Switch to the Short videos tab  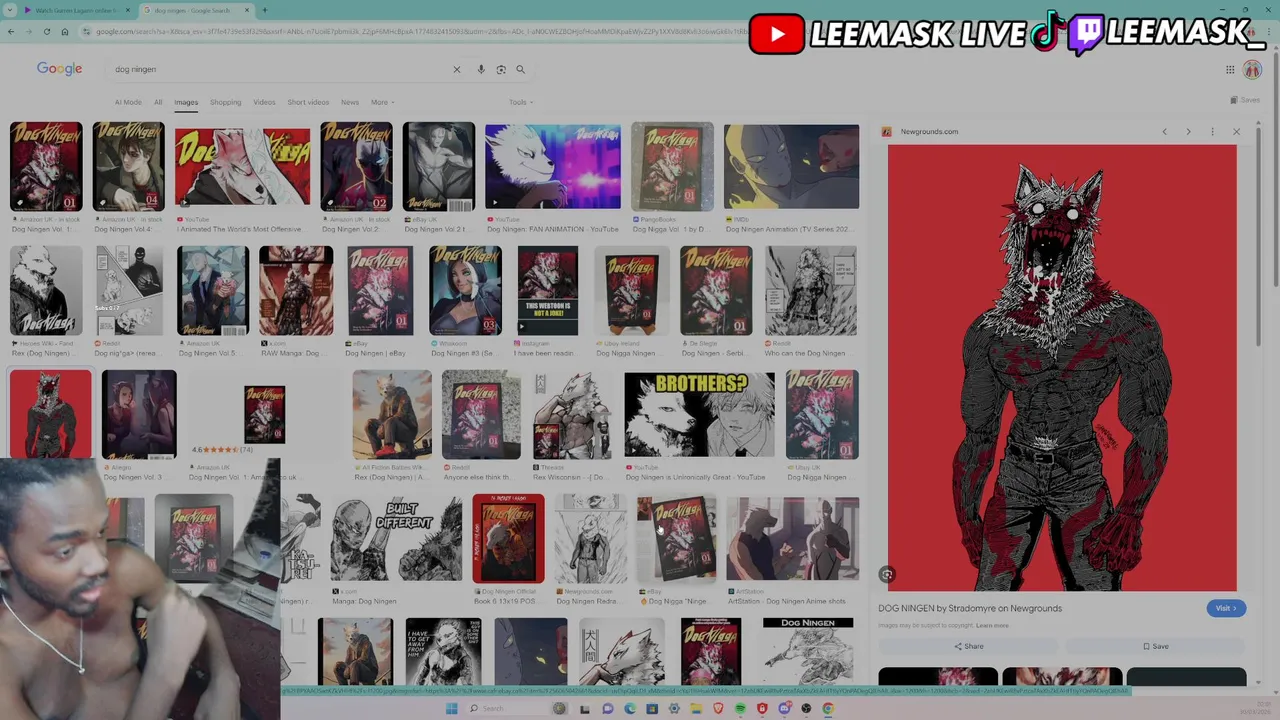click(x=308, y=102)
